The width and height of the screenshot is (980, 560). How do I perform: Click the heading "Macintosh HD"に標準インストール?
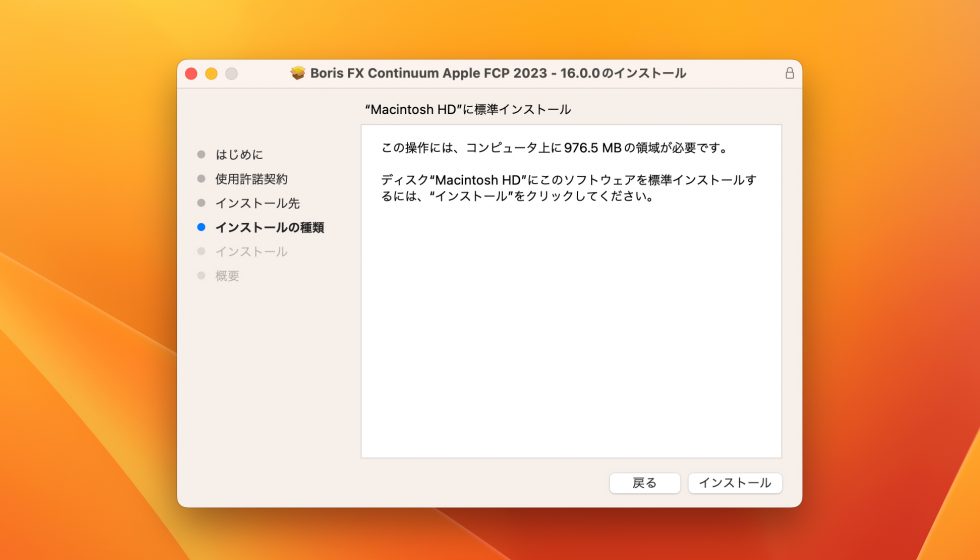pyautogui.click(x=468, y=109)
